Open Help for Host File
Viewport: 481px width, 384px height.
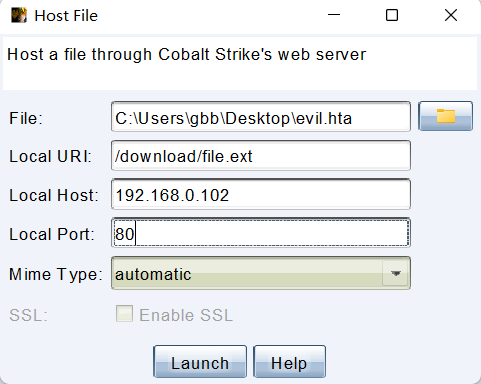tap(289, 362)
